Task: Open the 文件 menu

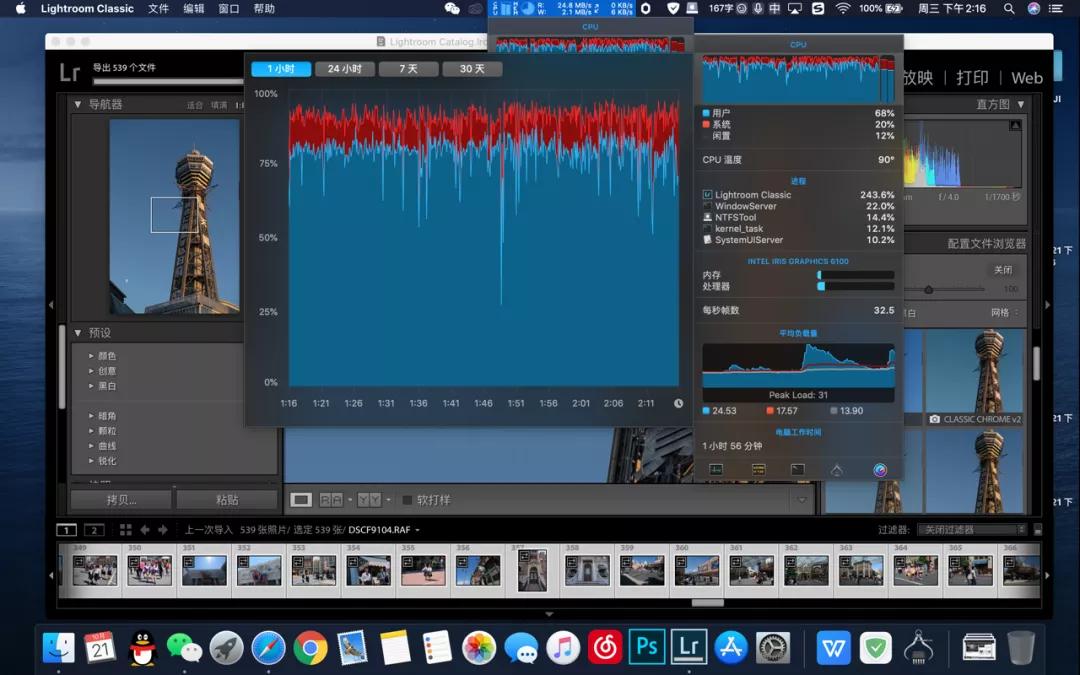Action: pos(158,8)
